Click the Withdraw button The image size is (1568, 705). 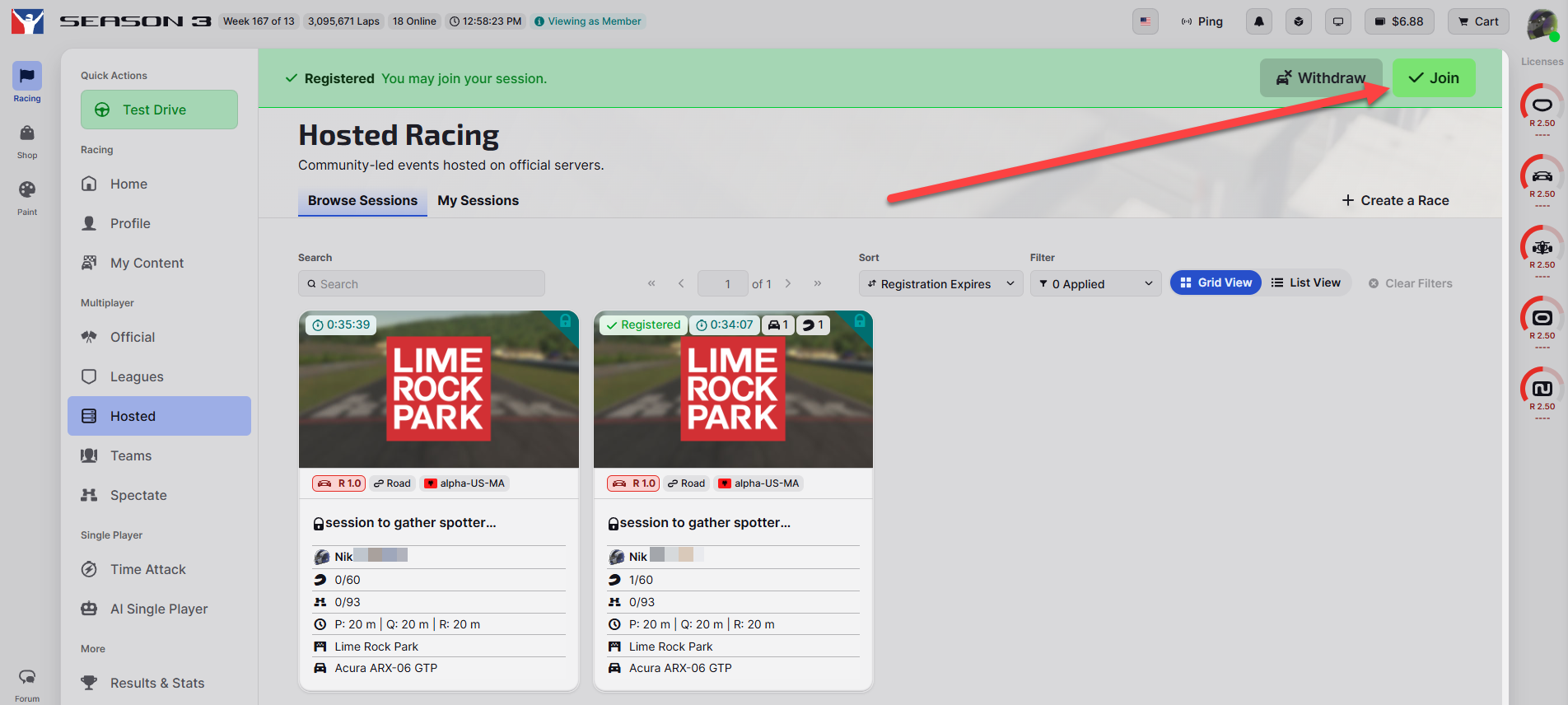coord(1321,78)
